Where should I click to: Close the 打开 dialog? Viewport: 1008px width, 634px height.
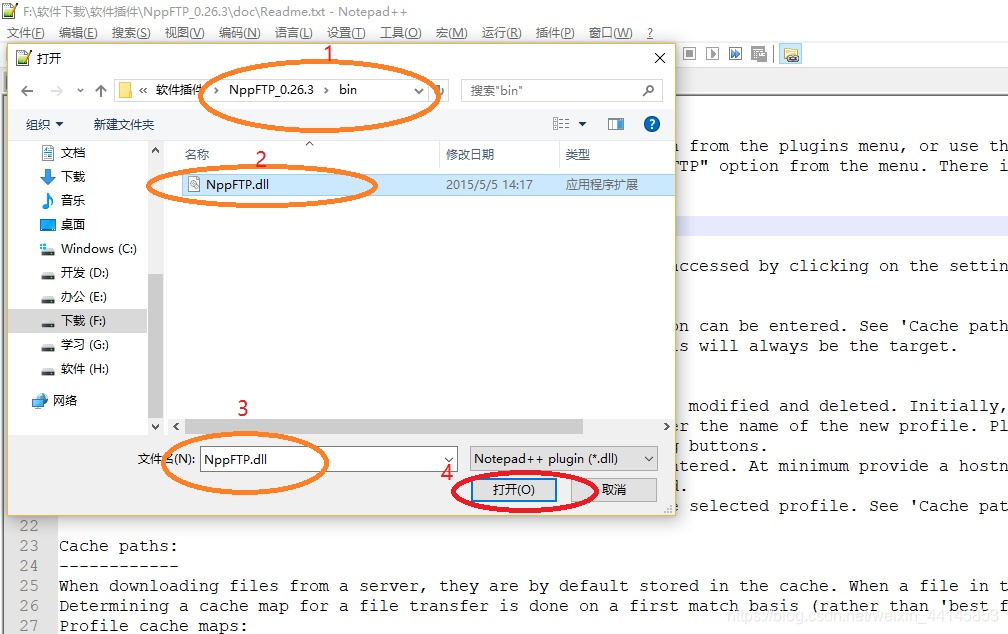(660, 58)
